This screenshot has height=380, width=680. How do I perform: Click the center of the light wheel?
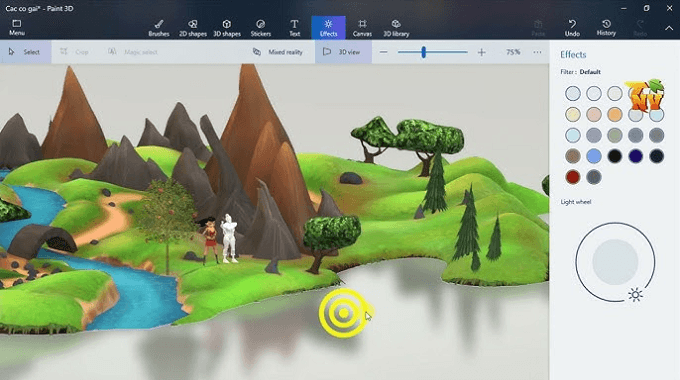[x=615, y=262]
